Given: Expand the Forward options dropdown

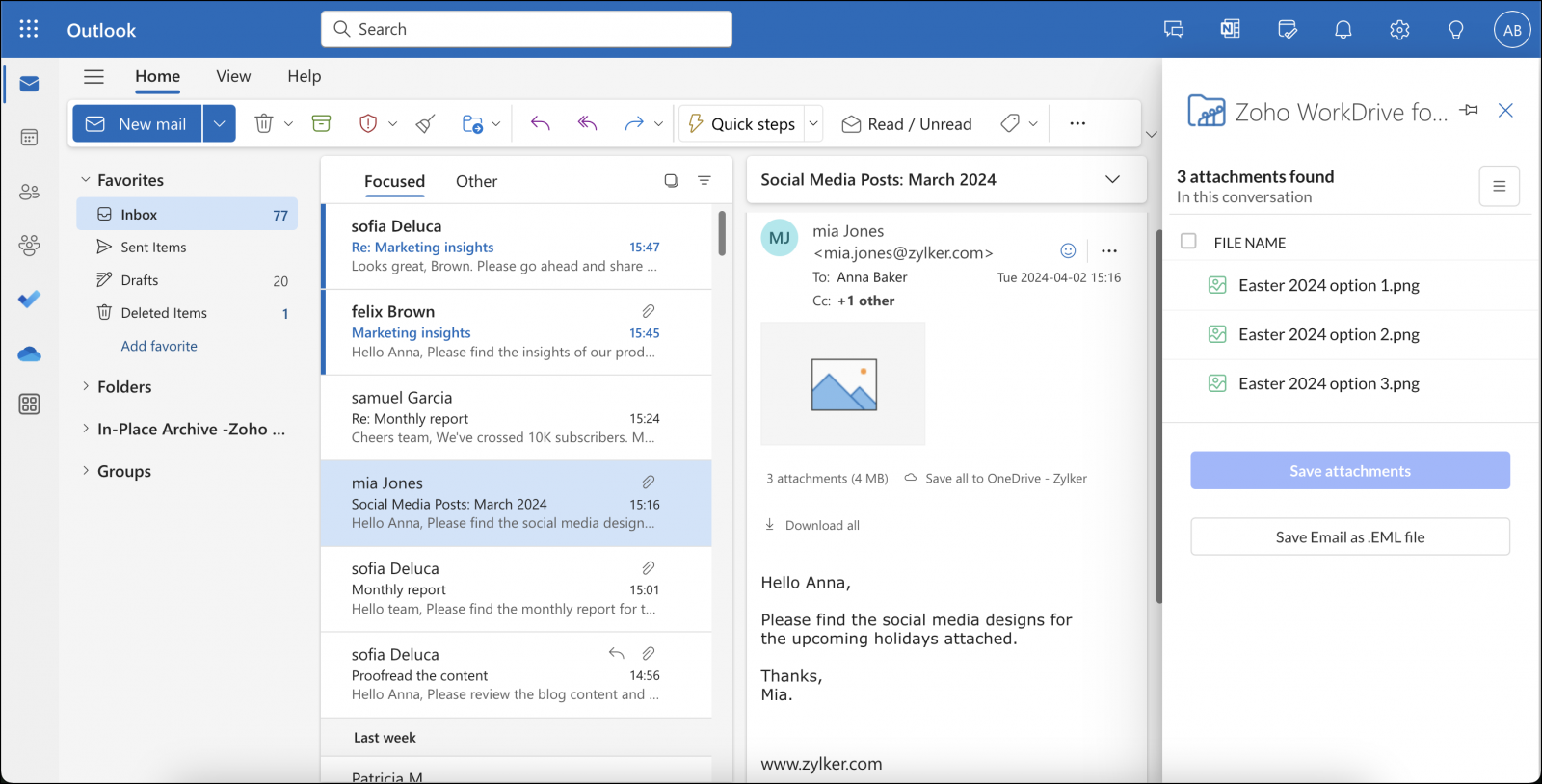Looking at the screenshot, I should (x=658, y=123).
